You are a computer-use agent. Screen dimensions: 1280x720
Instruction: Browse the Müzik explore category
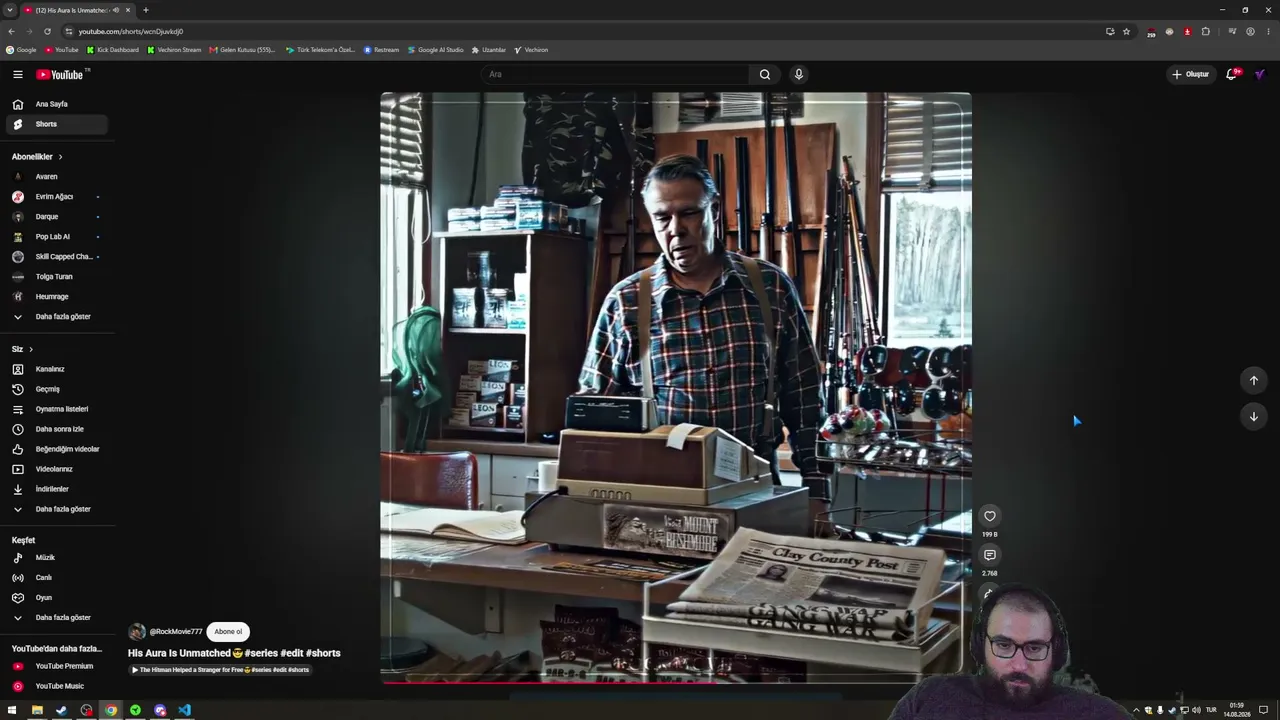(x=56, y=557)
